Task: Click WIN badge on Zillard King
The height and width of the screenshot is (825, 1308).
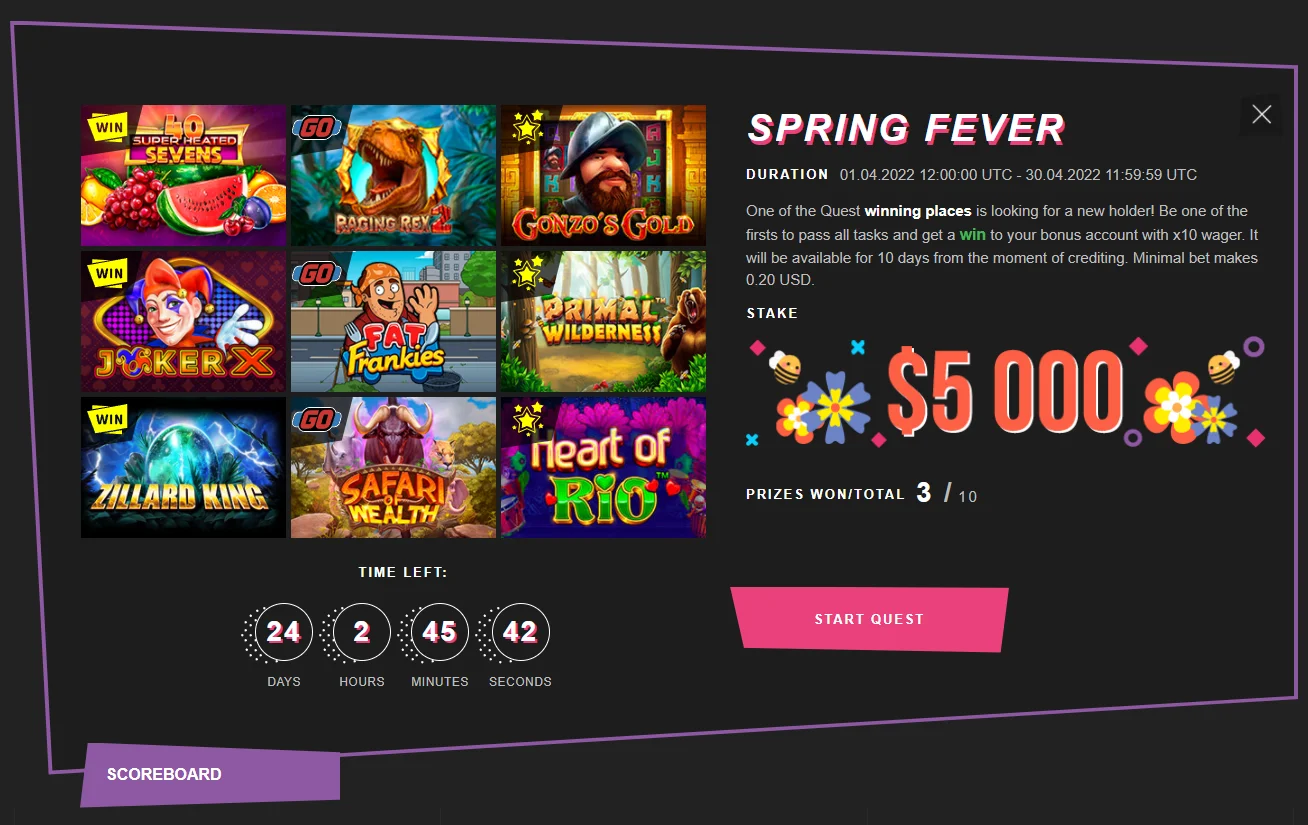Action: click(x=109, y=420)
